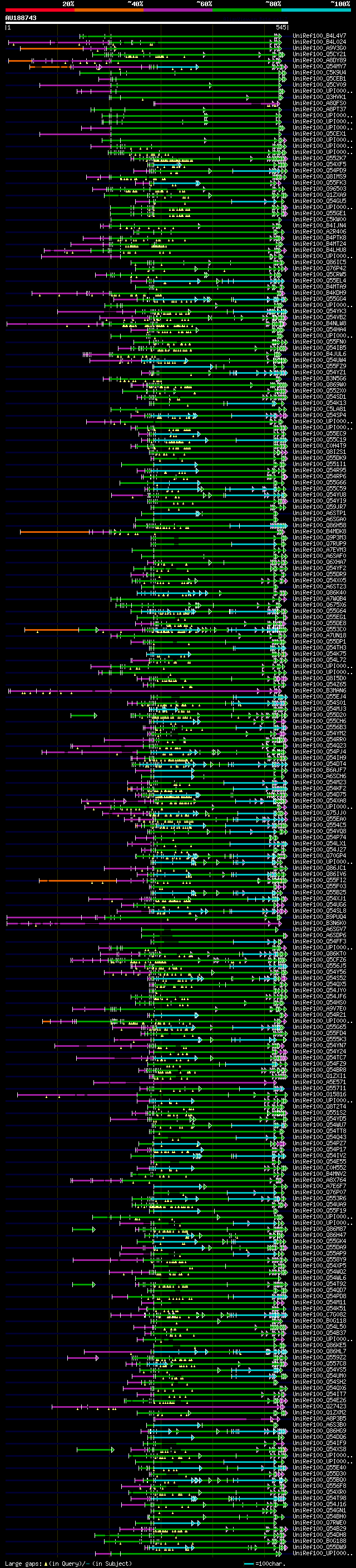Select the UniRef100_Q7RUP9 label
This screenshot has width=356, height=1568.
click(x=319, y=543)
